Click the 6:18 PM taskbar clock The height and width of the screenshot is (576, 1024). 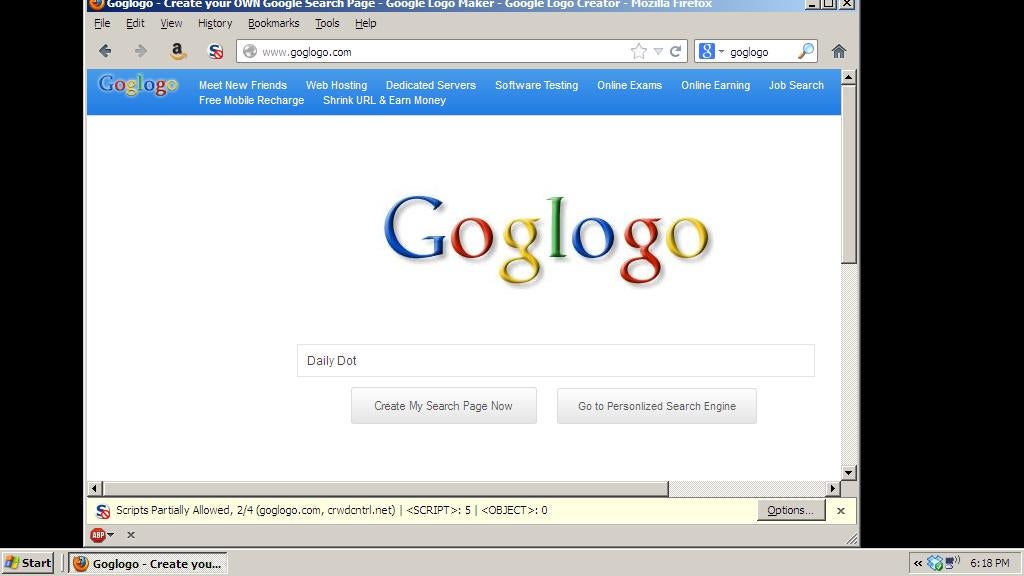pyautogui.click(x=989, y=563)
